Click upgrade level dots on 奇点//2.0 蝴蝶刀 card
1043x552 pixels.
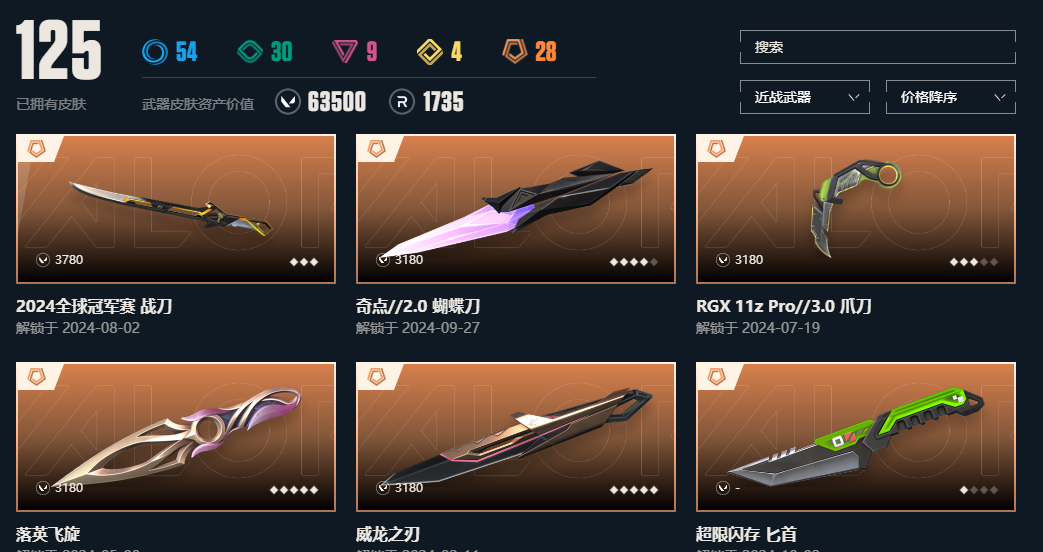pyautogui.click(x=634, y=262)
